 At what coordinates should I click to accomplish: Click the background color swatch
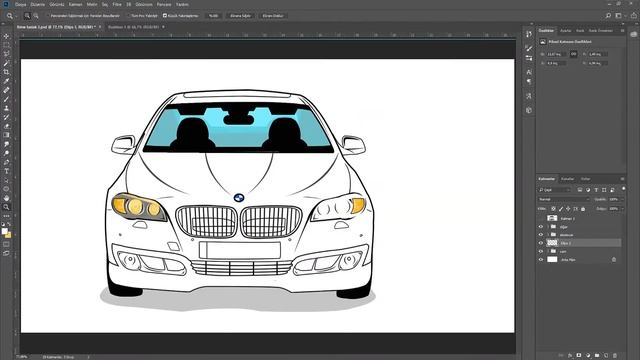tap(8, 235)
